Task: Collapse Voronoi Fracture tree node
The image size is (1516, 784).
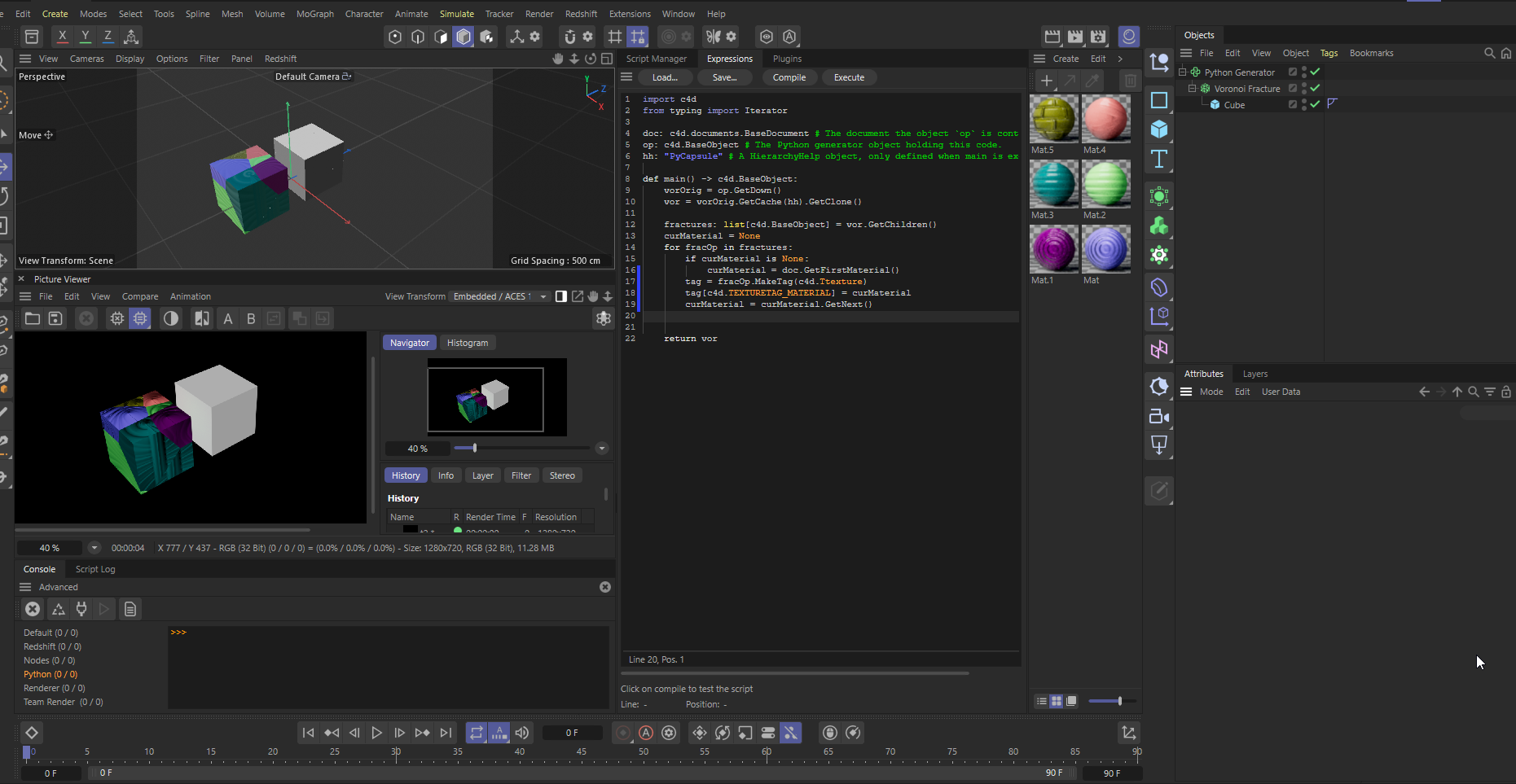Action: coord(1193,88)
